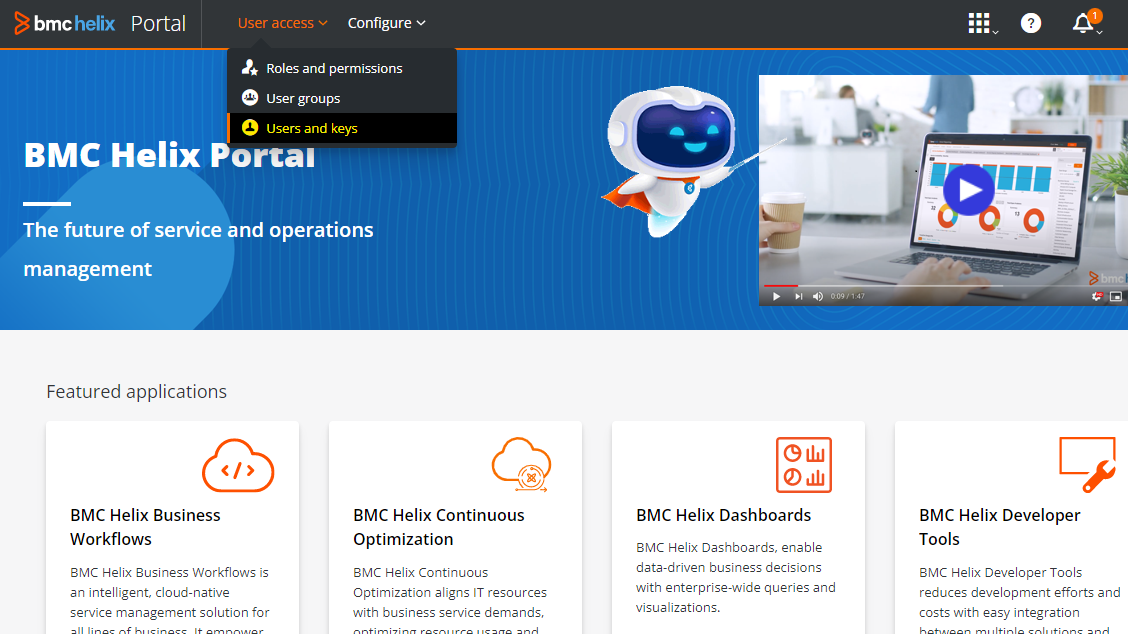Click the Dashboards chart icon

coord(804,465)
